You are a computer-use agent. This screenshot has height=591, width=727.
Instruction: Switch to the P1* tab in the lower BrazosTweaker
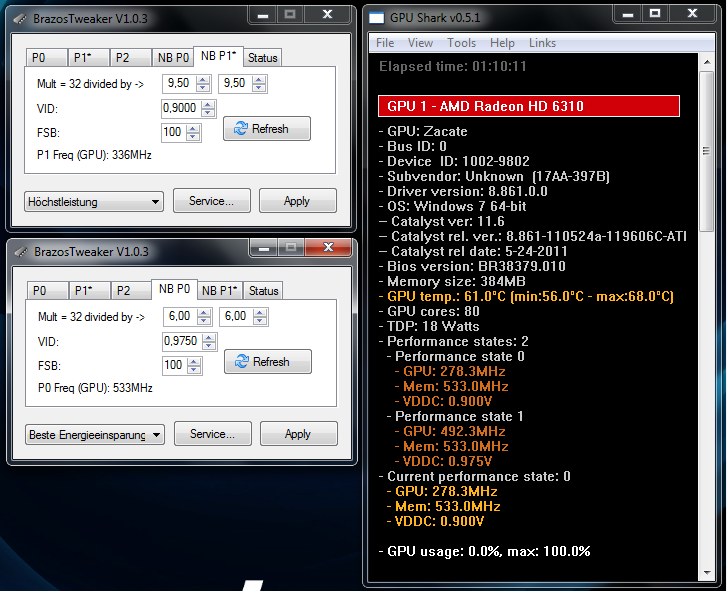pyautogui.click(x=89, y=291)
